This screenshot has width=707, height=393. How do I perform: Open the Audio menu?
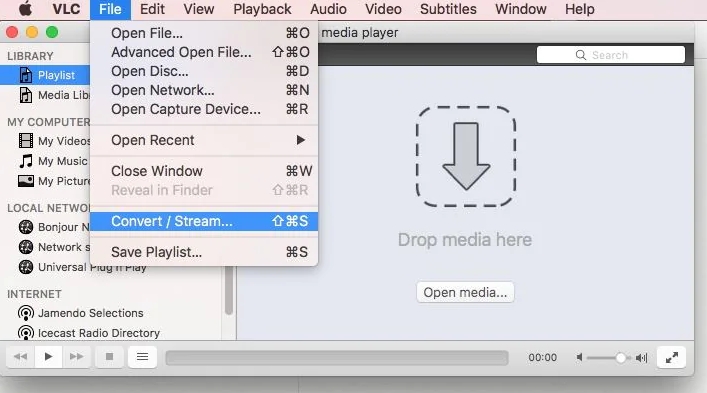(328, 9)
